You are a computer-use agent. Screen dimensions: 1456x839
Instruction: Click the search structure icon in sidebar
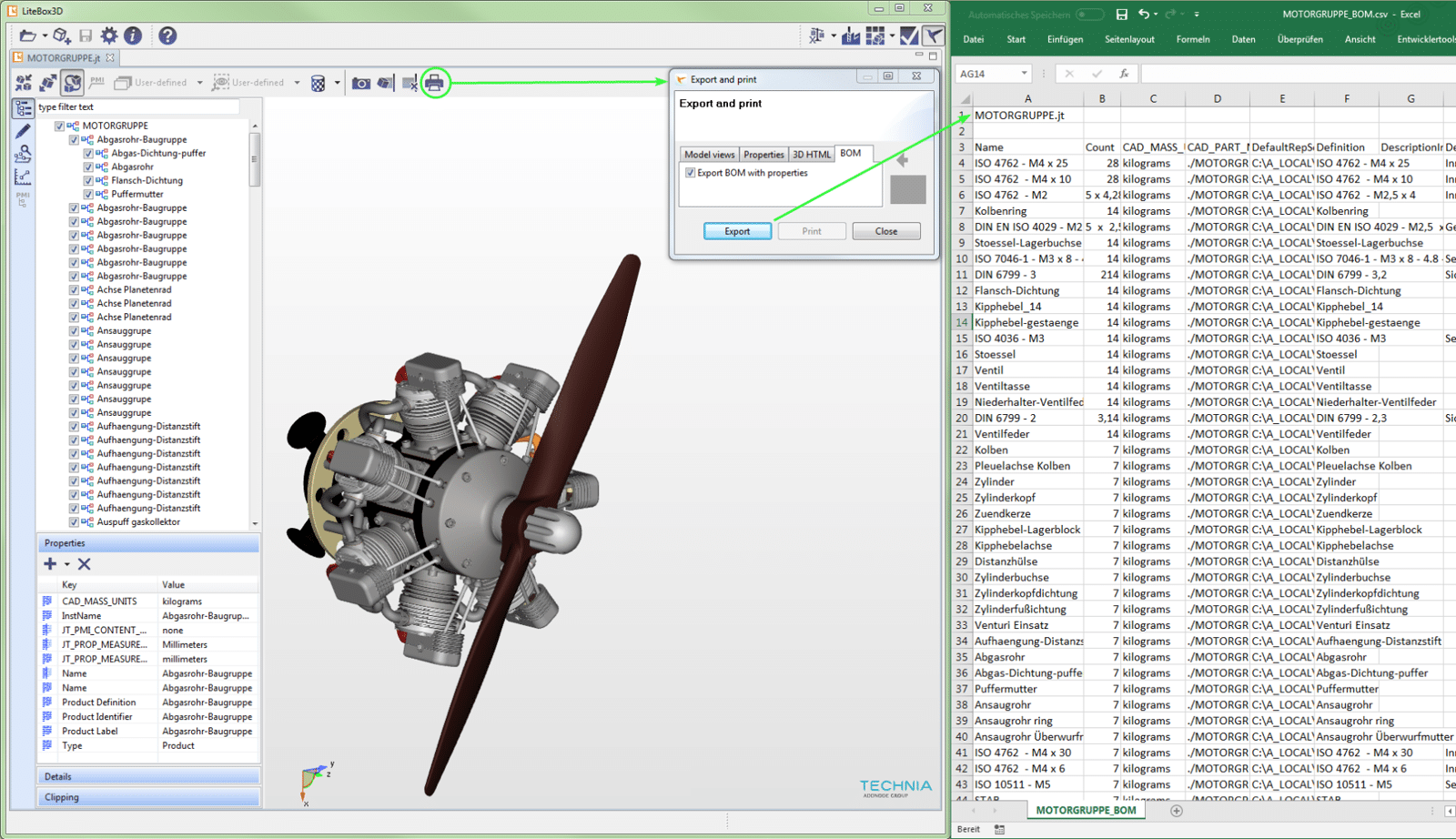[23, 154]
